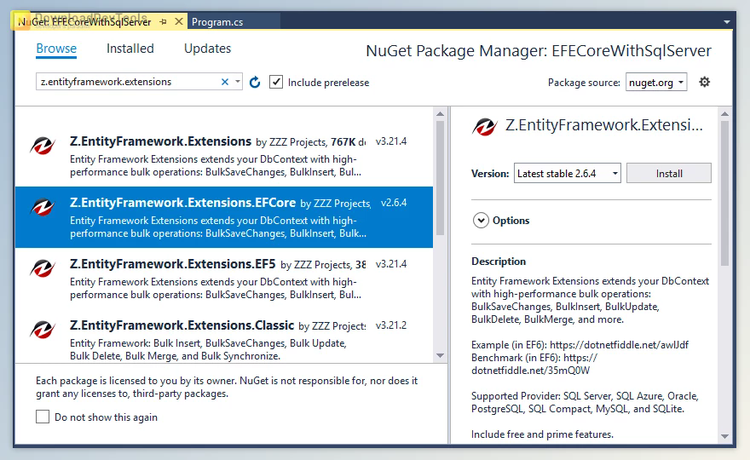750x460 pixels.
Task: Check Do not show this again
Action: pos(43,416)
